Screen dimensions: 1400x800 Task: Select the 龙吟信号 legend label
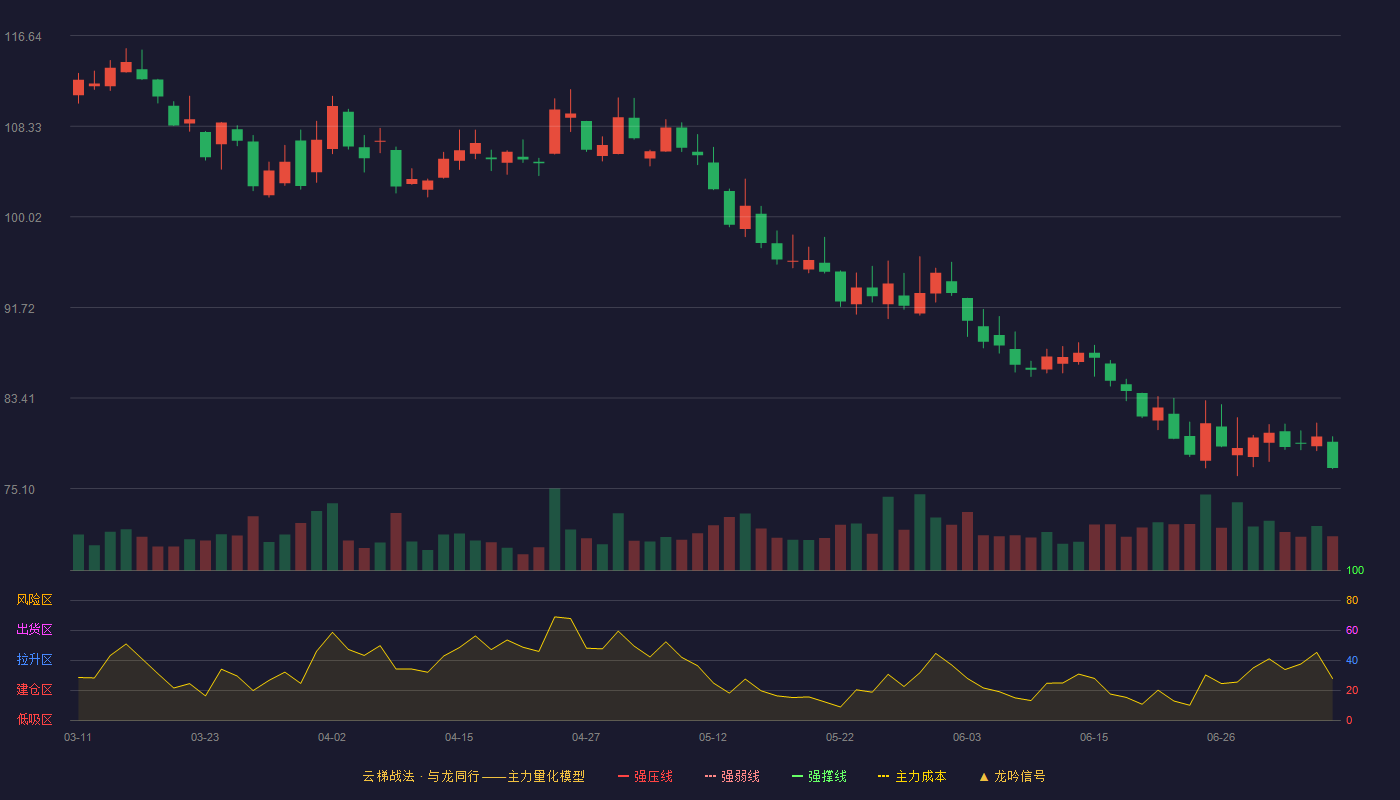[x=1020, y=776]
